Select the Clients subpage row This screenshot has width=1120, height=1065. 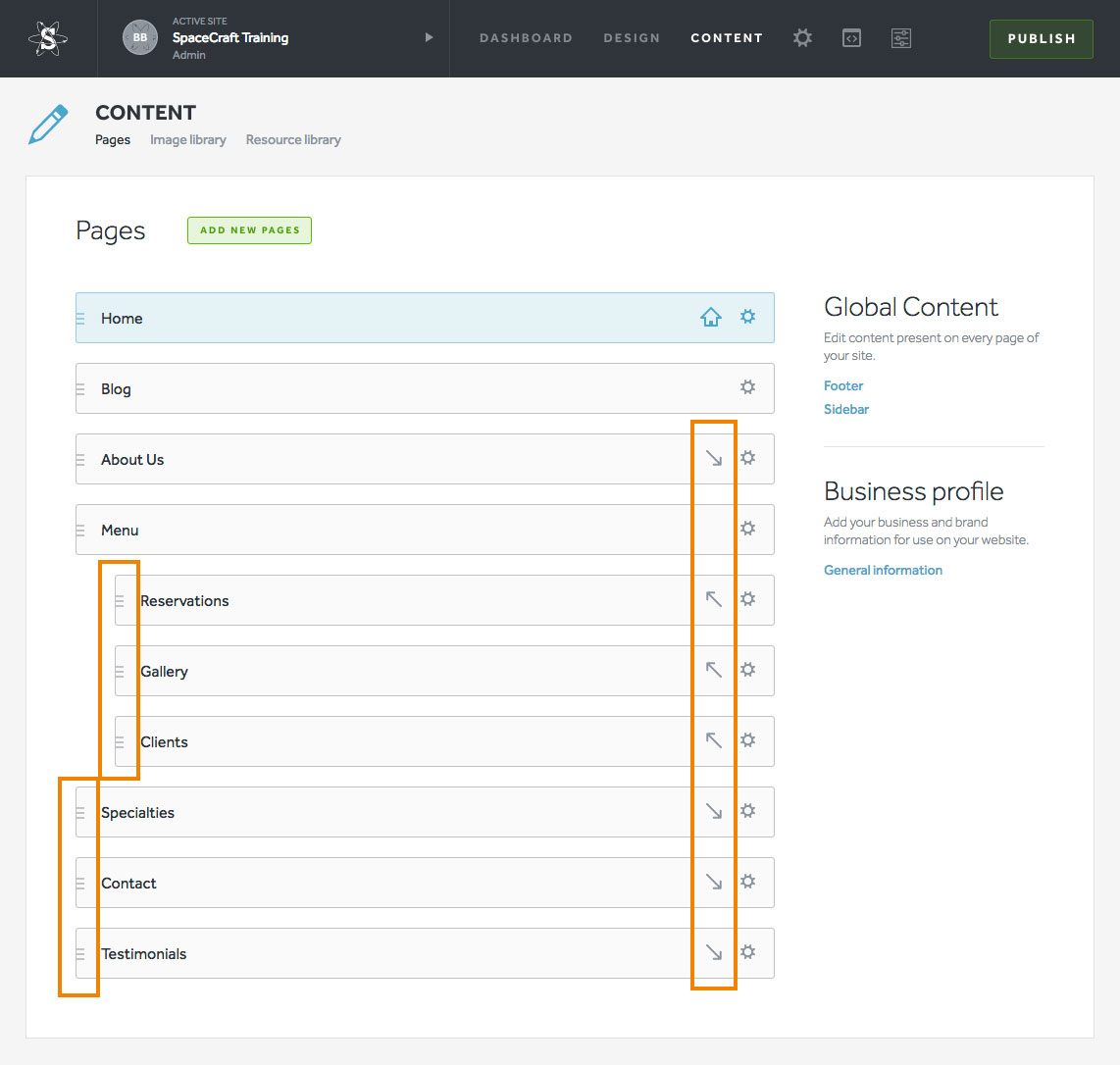[x=444, y=741]
